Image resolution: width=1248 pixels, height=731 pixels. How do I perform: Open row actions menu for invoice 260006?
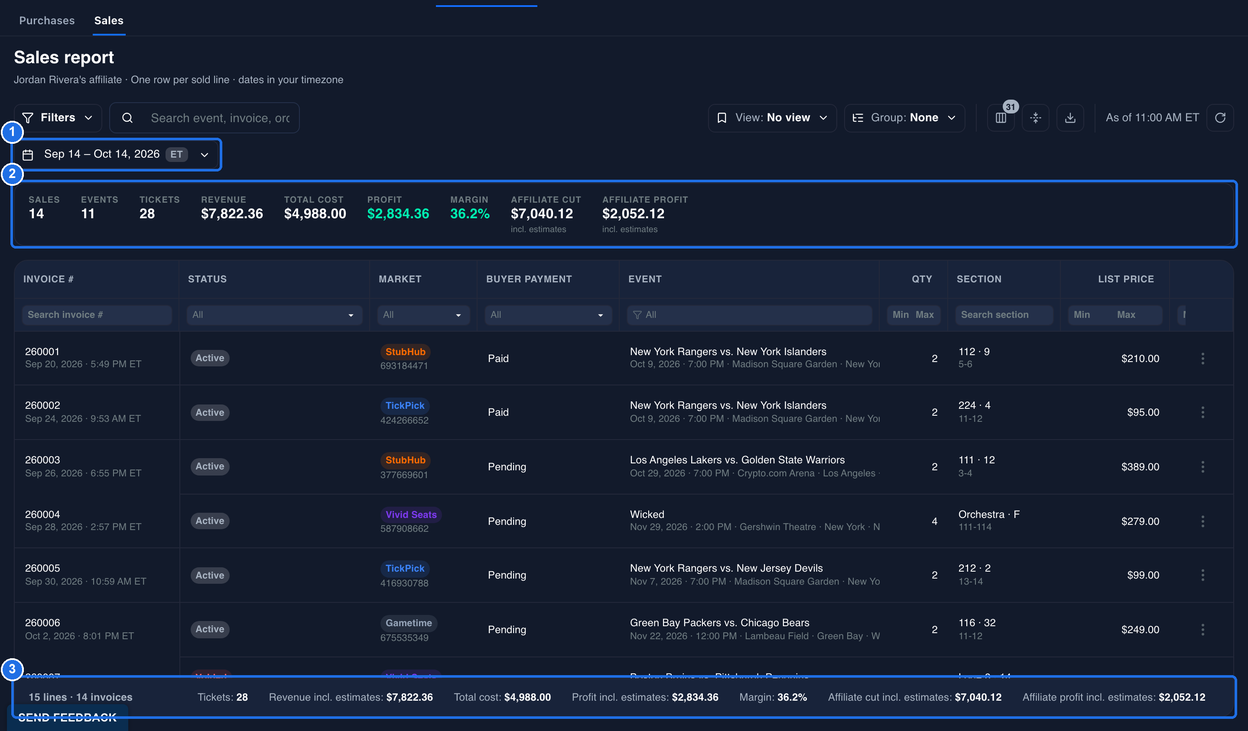[1202, 629]
